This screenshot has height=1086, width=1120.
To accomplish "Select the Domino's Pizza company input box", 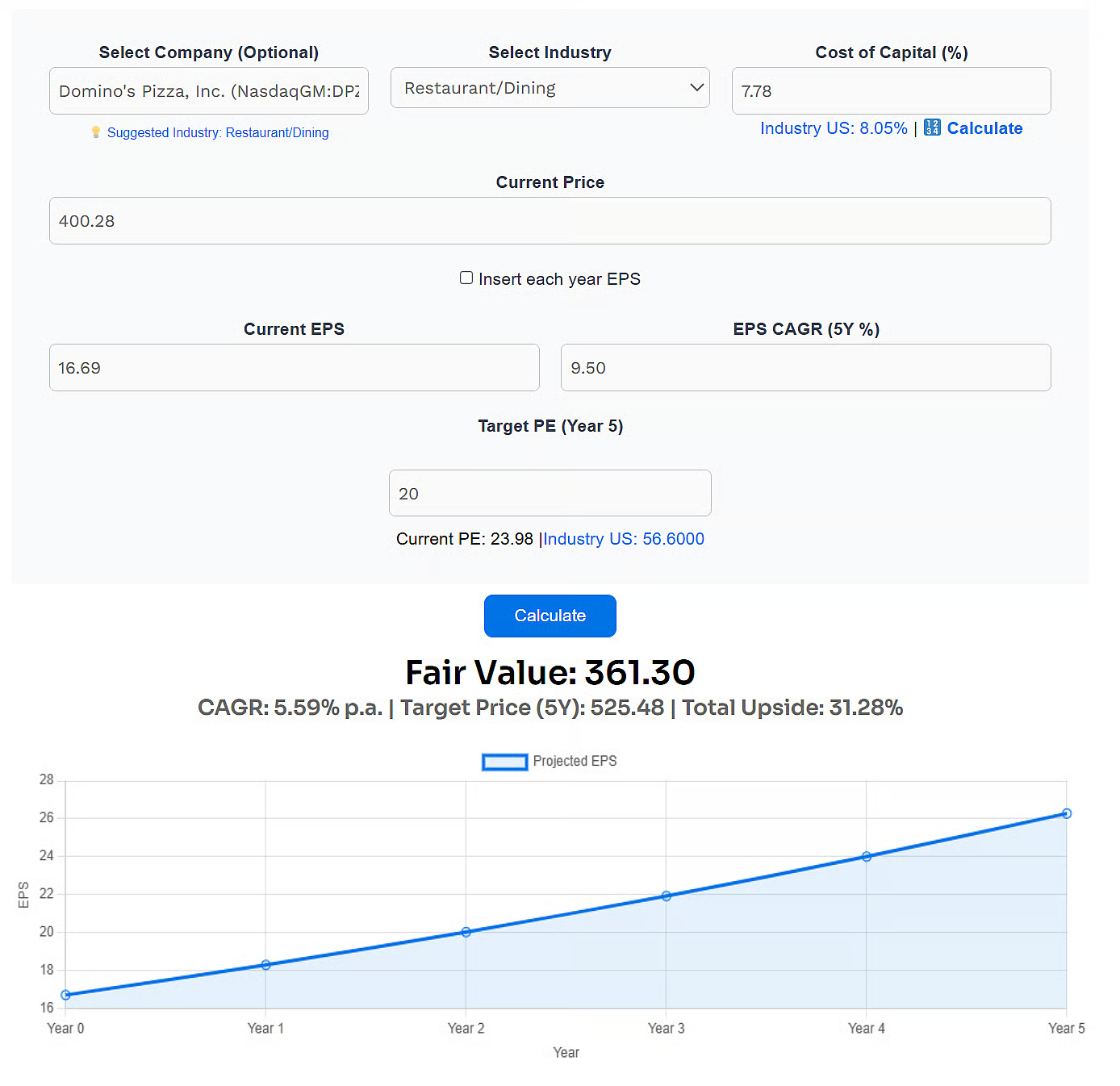I will (x=208, y=90).
